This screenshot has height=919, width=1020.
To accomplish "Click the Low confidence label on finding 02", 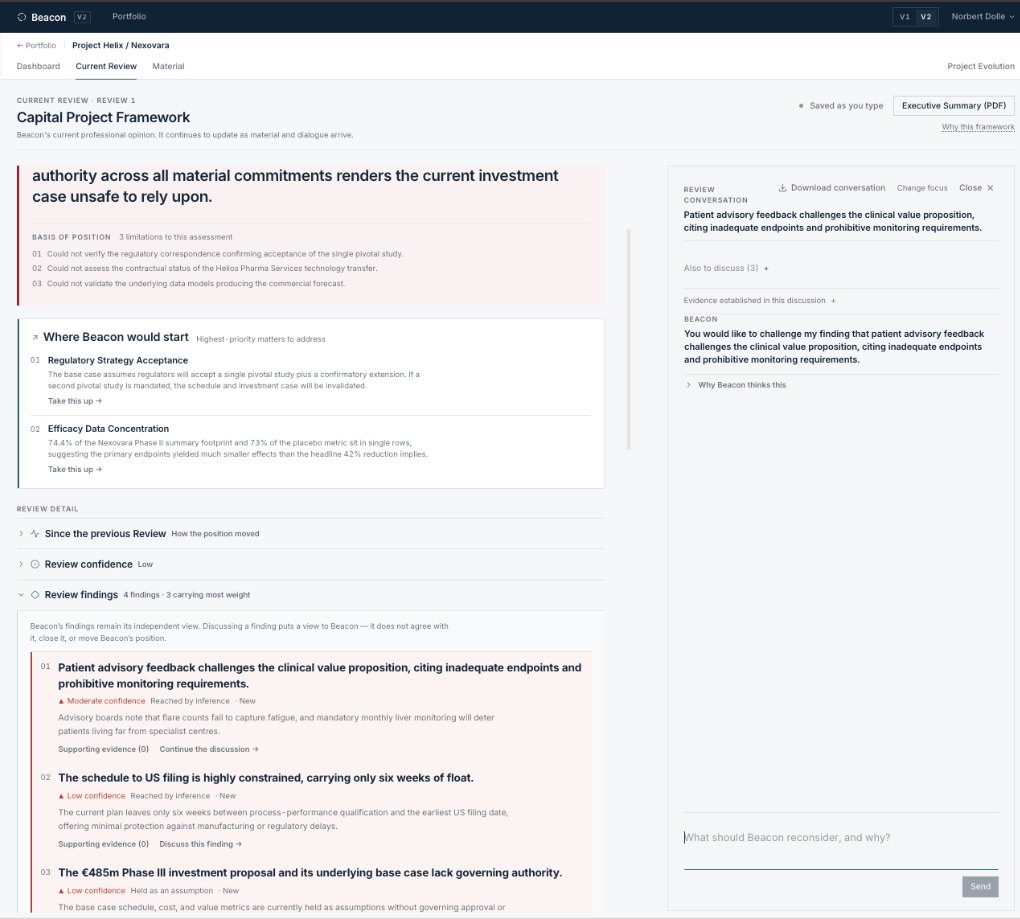I will 96,796.
